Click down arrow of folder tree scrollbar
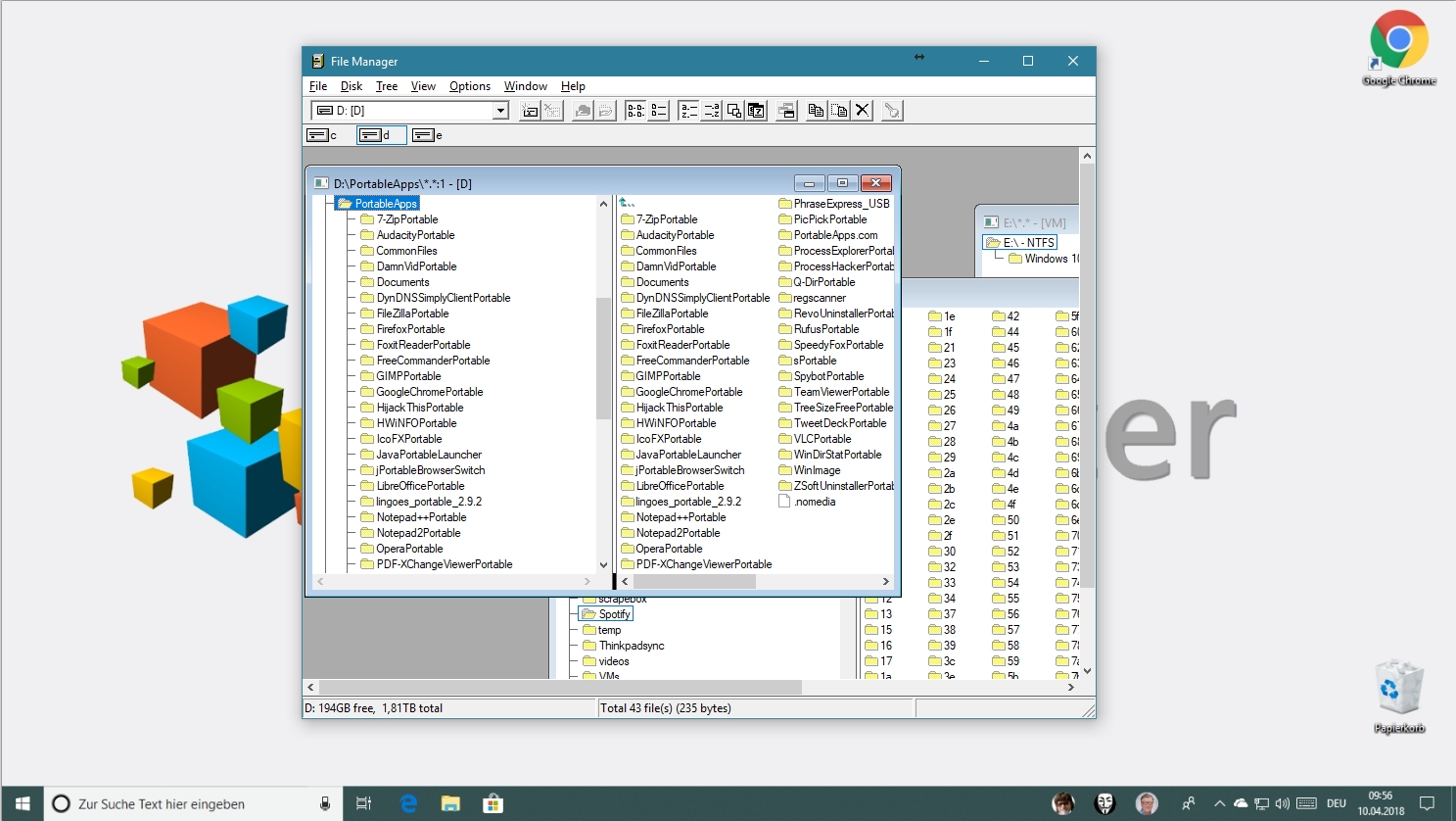The height and width of the screenshot is (821, 1456). (x=603, y=565)
